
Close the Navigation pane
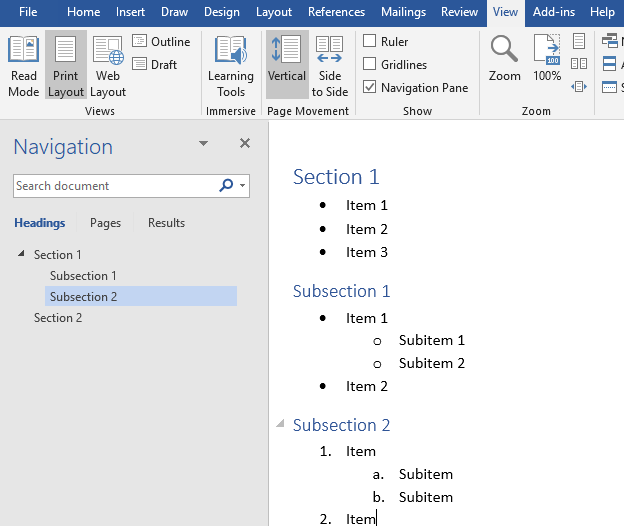coord(245,143)
